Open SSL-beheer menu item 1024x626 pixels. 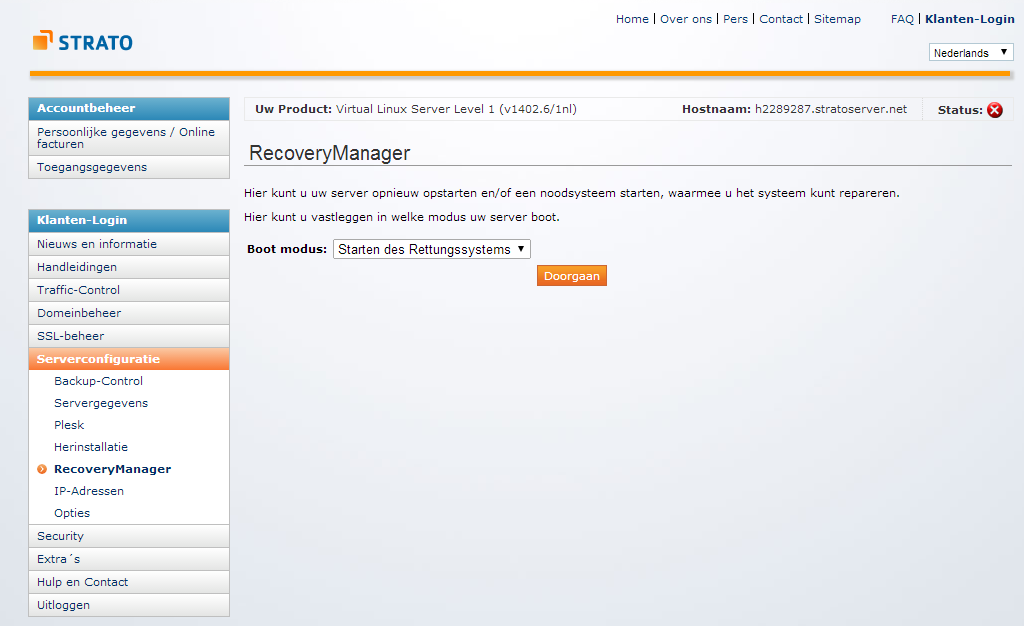pyautogui.click(x=70, y=336)
